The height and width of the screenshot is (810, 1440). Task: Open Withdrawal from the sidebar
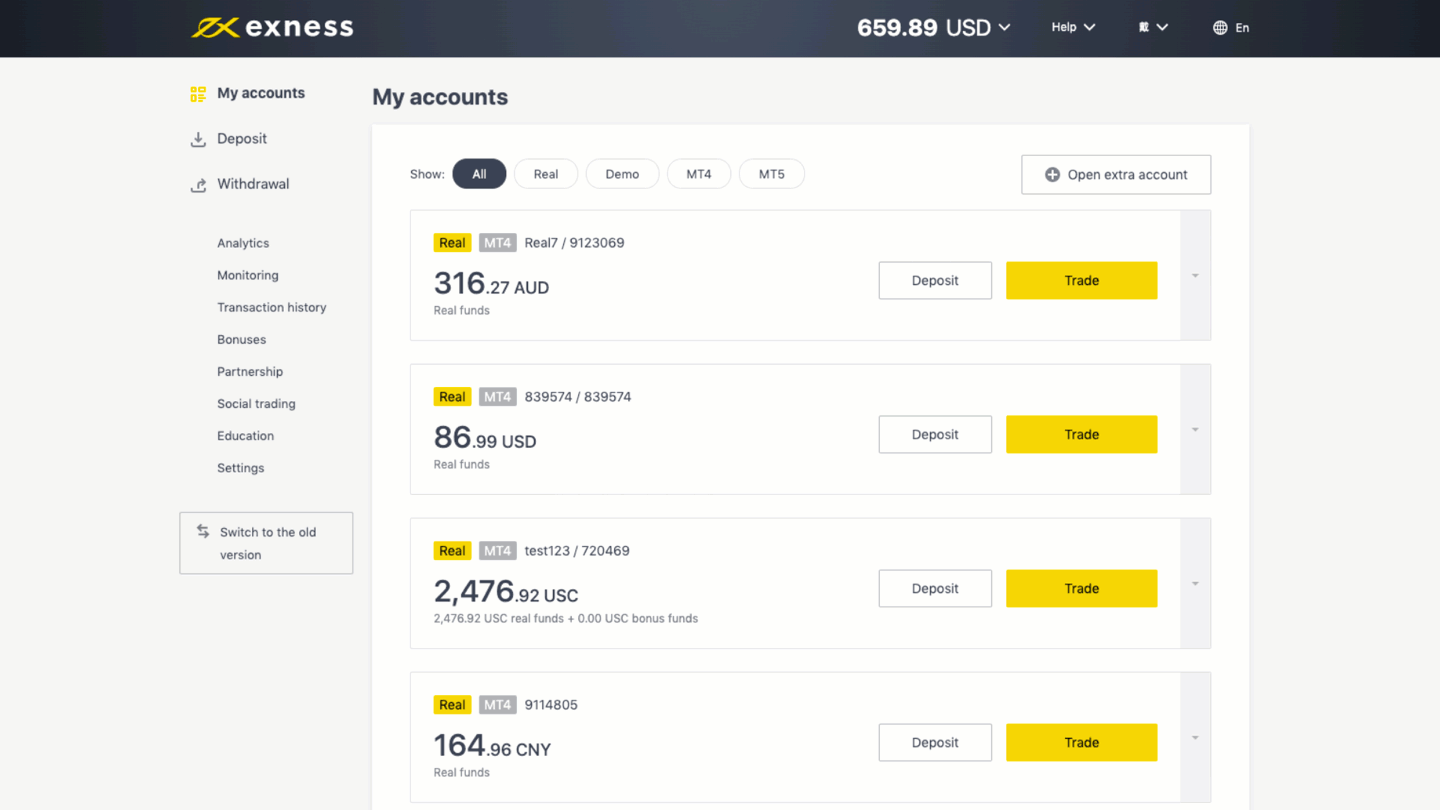[x=253, y=184]
